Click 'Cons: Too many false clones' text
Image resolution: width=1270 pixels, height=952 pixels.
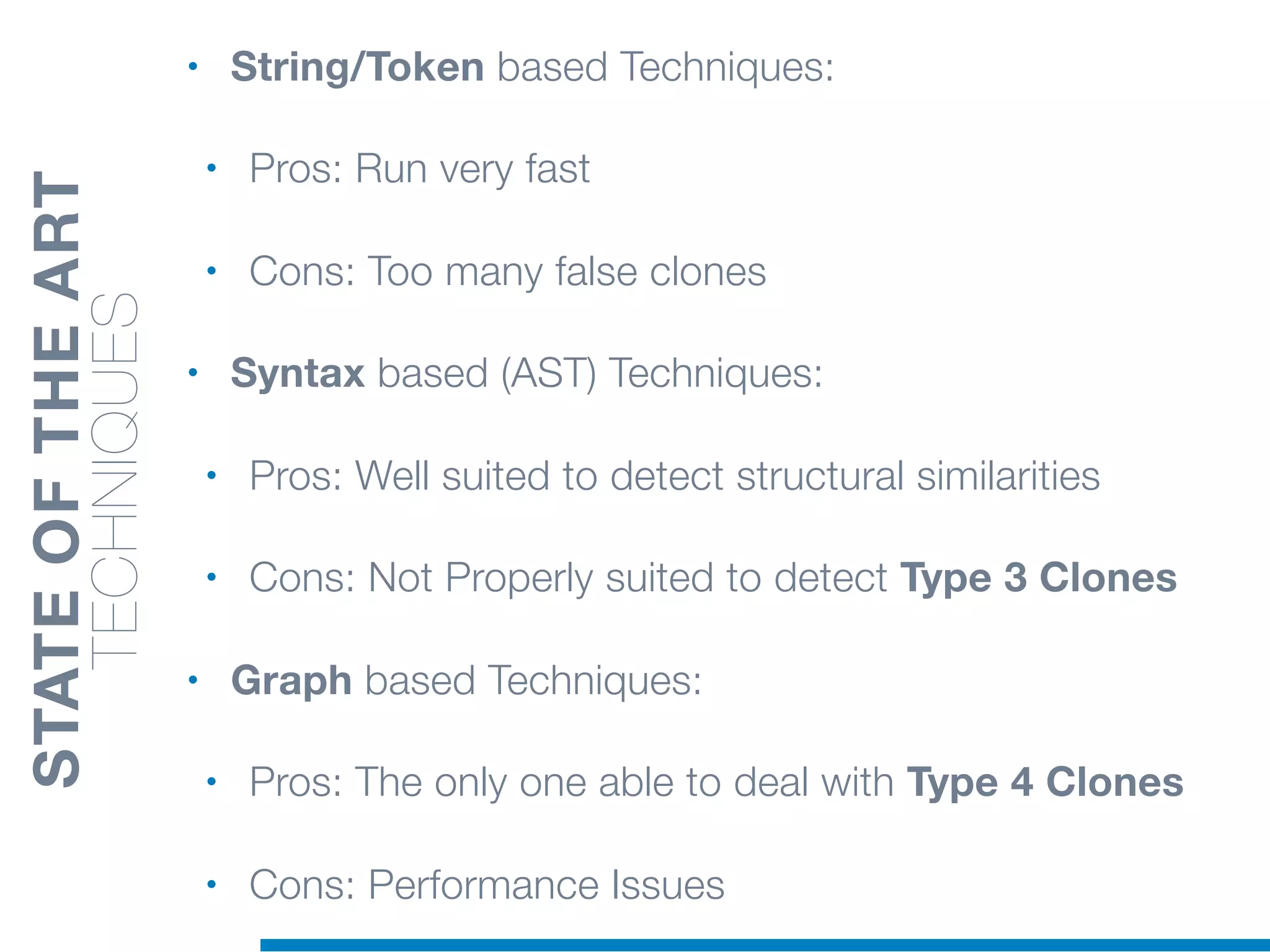click(x=507, y=271)
